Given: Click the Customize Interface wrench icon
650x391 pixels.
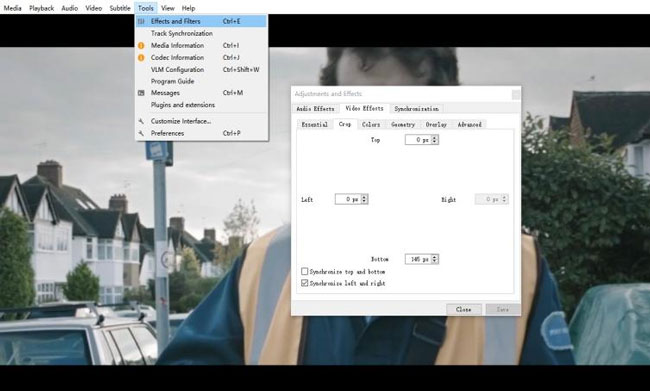Looking at the screenshot, I should (x=141, y=121).
